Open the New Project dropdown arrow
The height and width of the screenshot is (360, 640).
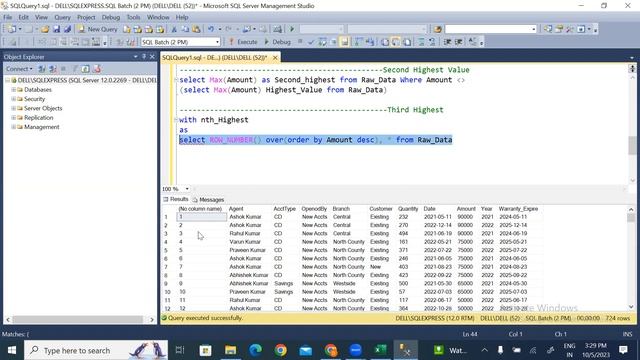point(20,29)
